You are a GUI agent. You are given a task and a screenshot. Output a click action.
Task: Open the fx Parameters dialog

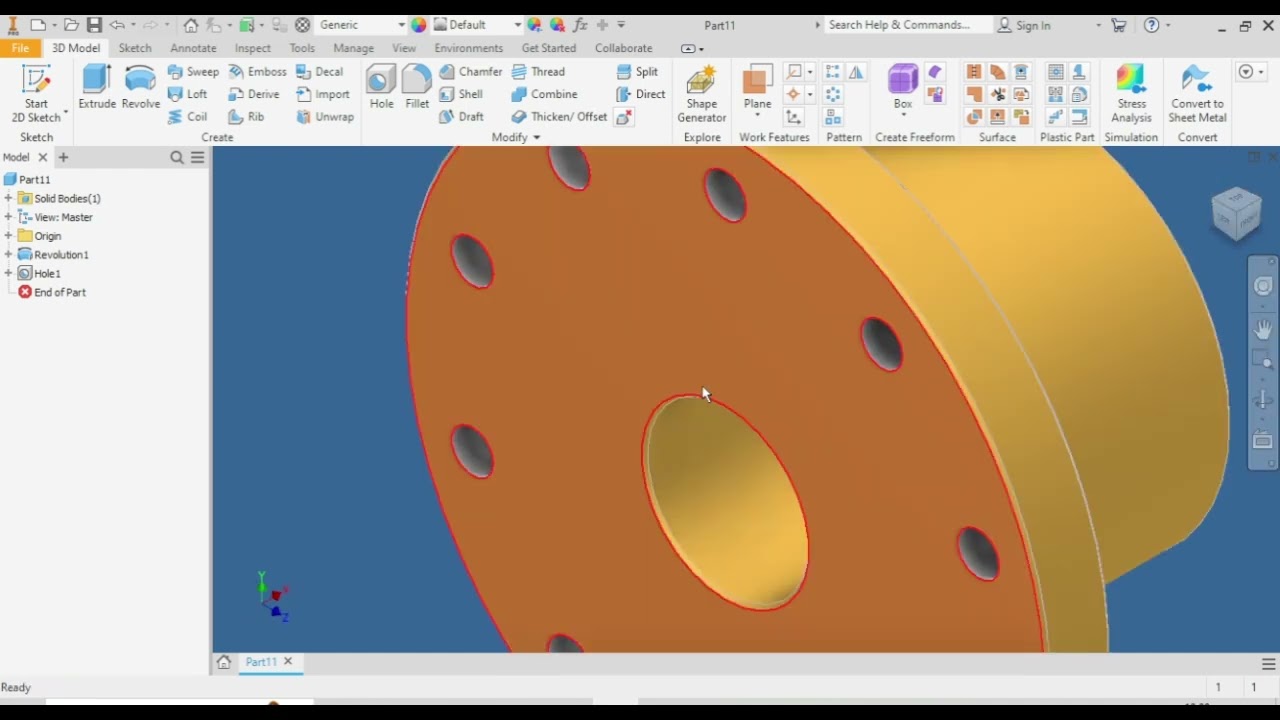(x=580, y=25)
